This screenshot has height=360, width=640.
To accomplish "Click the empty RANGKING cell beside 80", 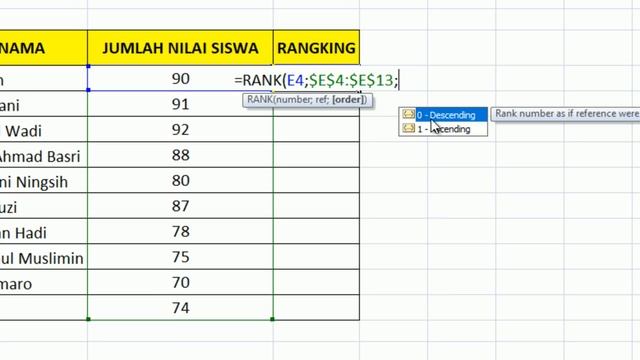I will coord(316,180).
